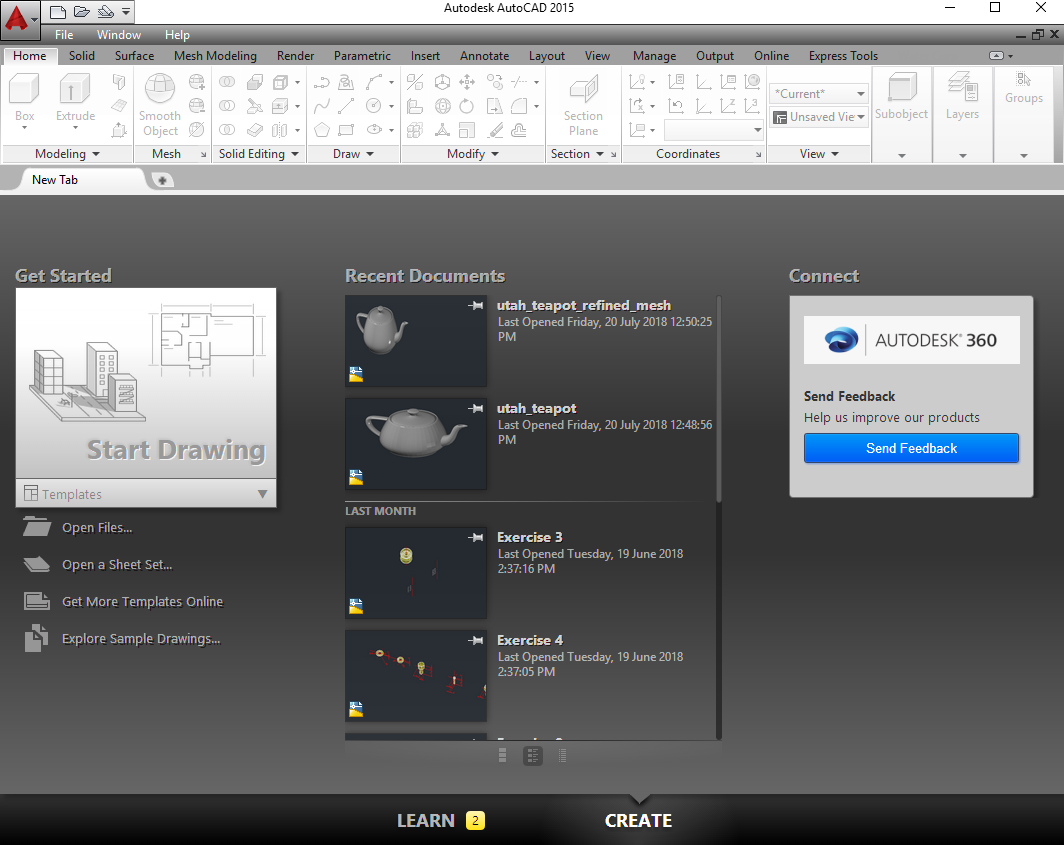Click the Open Files folder icon

coord(37,527)
